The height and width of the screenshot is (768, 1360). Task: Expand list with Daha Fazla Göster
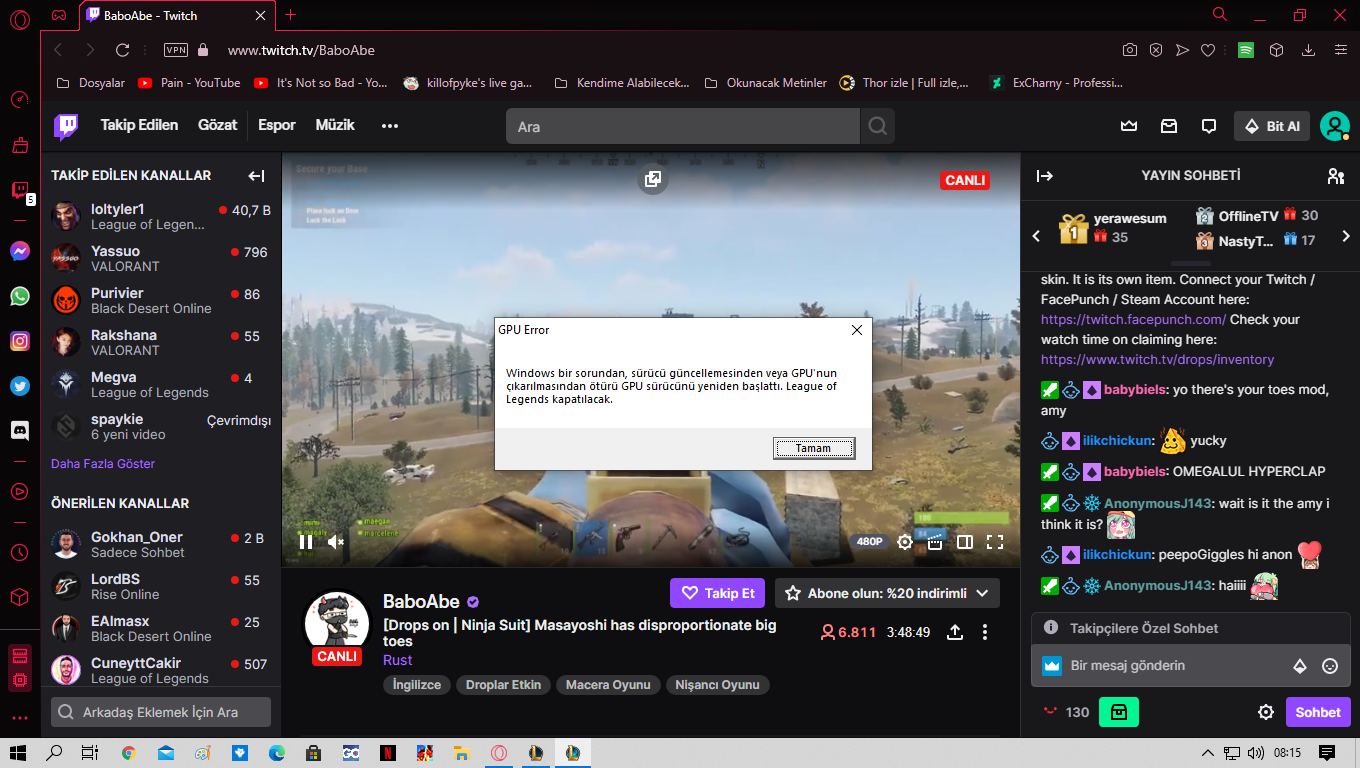103,464
